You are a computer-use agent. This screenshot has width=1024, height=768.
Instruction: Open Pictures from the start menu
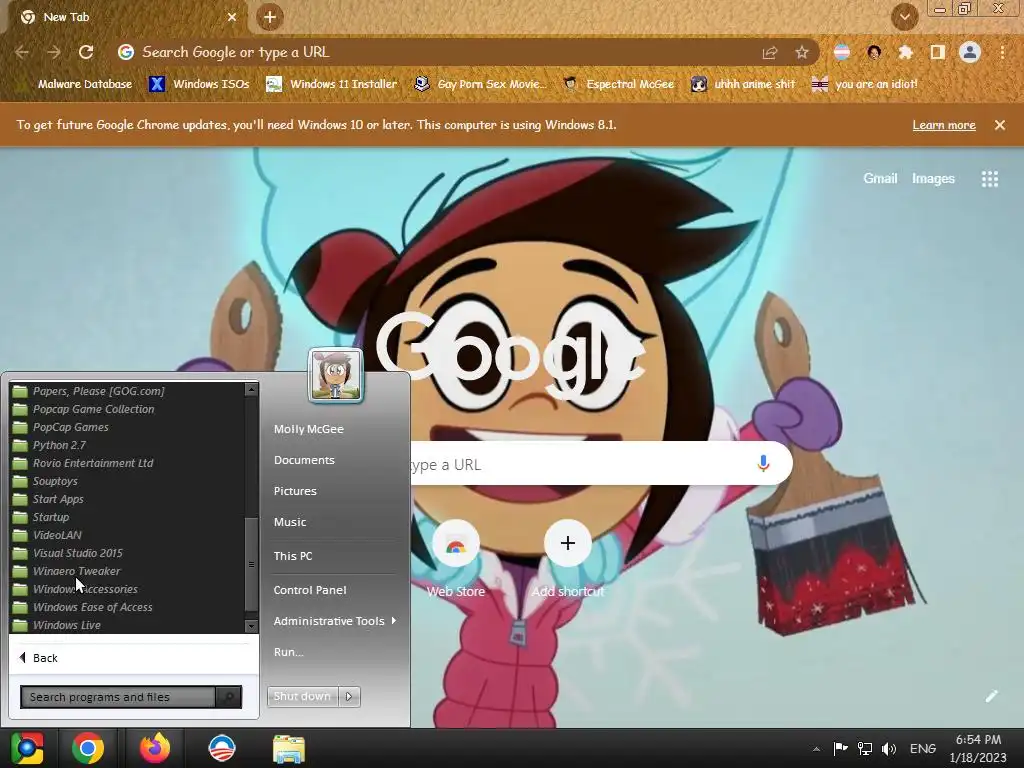click(295, 491)
